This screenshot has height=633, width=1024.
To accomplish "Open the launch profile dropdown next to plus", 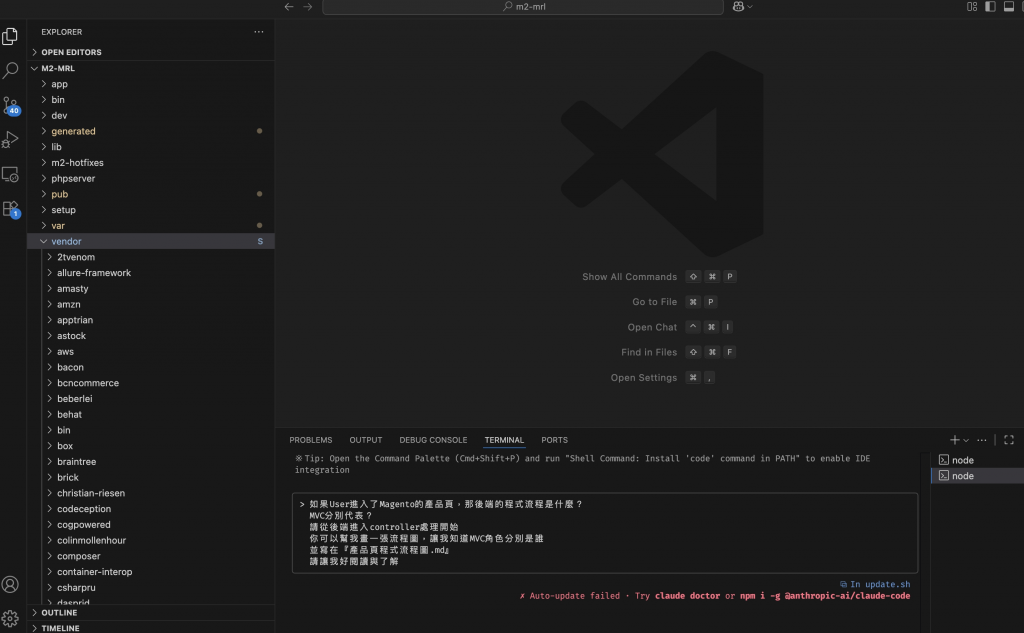I will tap(966, 440).
